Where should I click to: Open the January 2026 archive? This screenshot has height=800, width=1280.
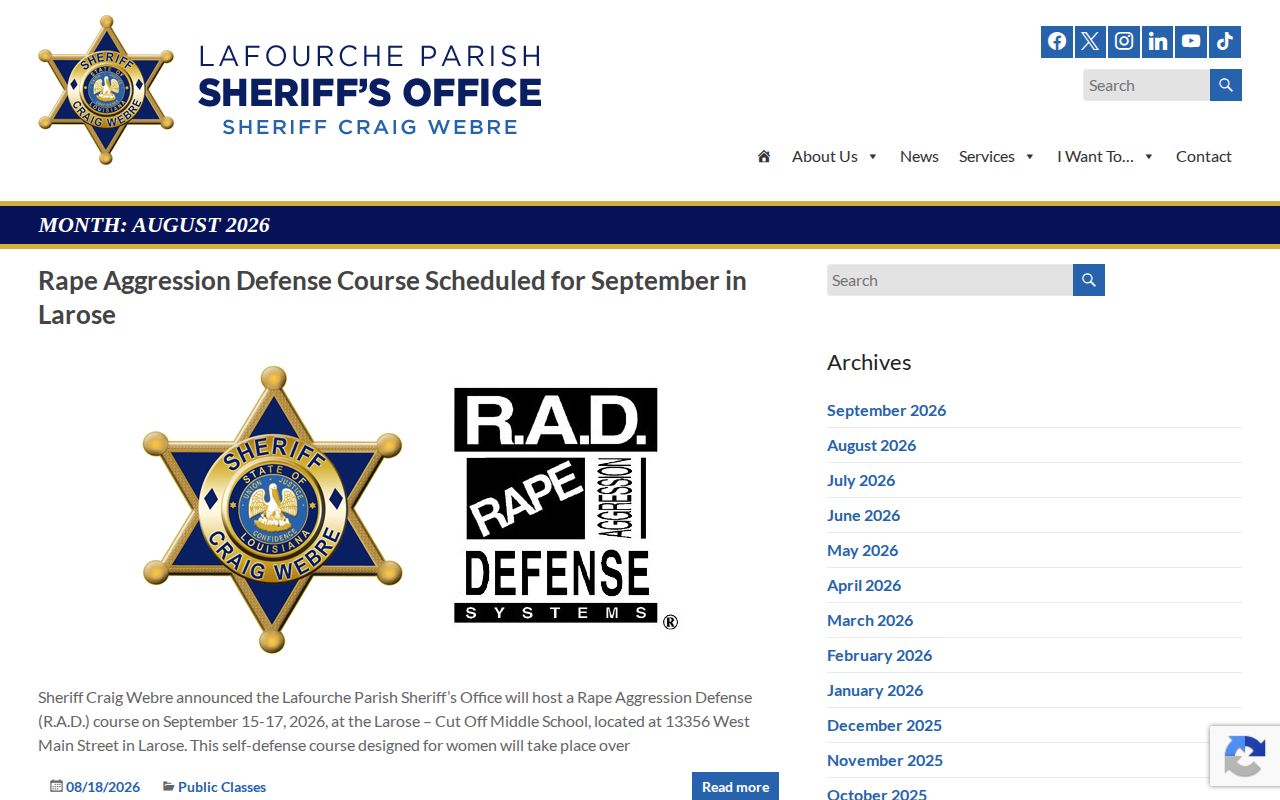point(875,690)
